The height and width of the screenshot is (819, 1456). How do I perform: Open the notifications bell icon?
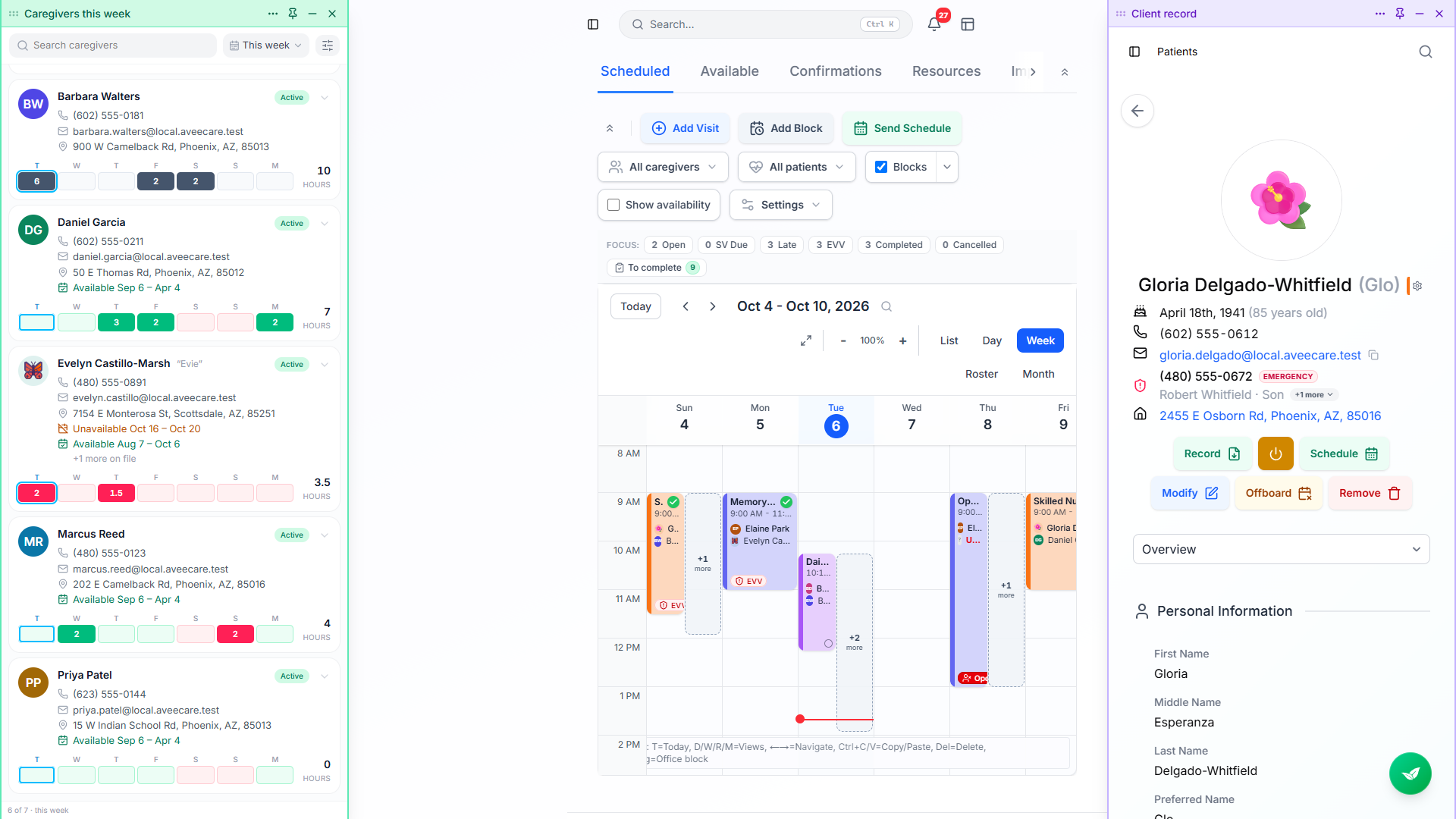[x=934, y=24]
